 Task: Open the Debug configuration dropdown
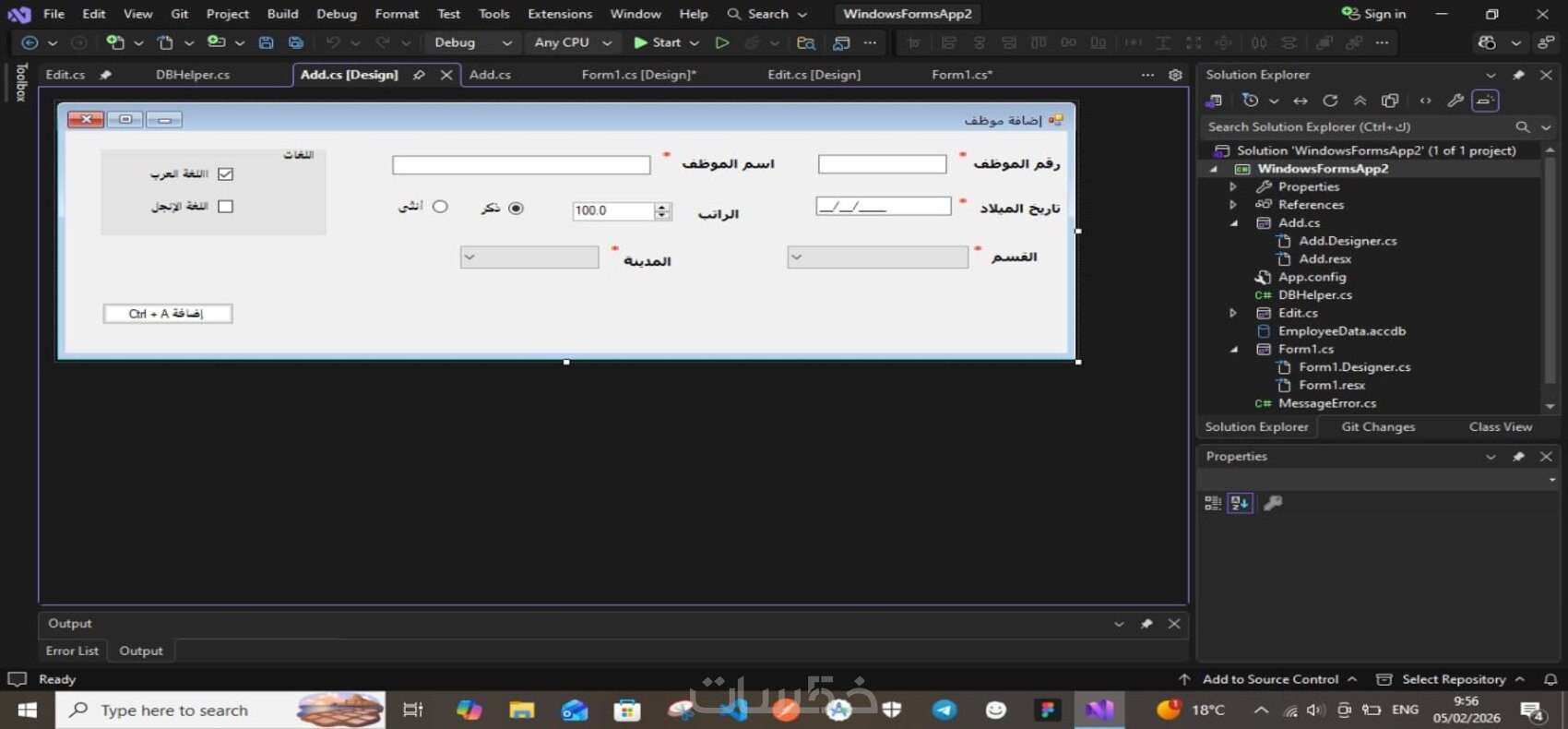(471, 42)
